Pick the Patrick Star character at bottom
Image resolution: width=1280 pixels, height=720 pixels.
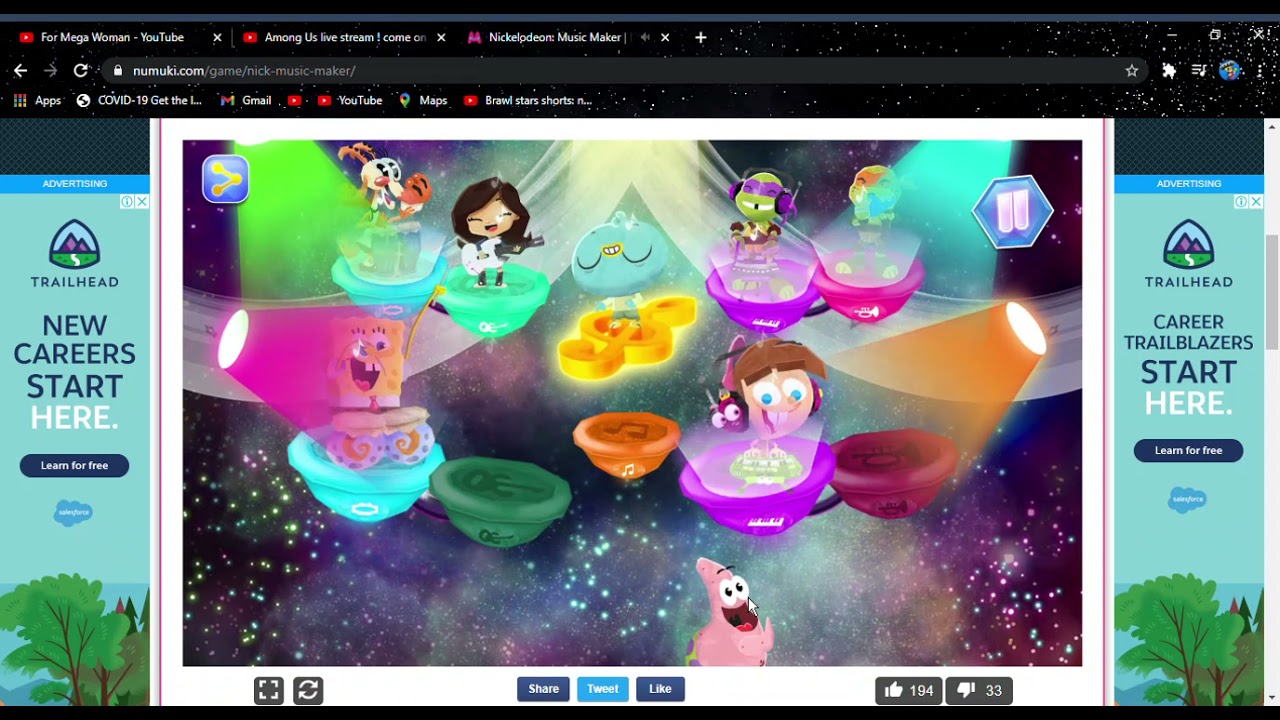(734, 612)
